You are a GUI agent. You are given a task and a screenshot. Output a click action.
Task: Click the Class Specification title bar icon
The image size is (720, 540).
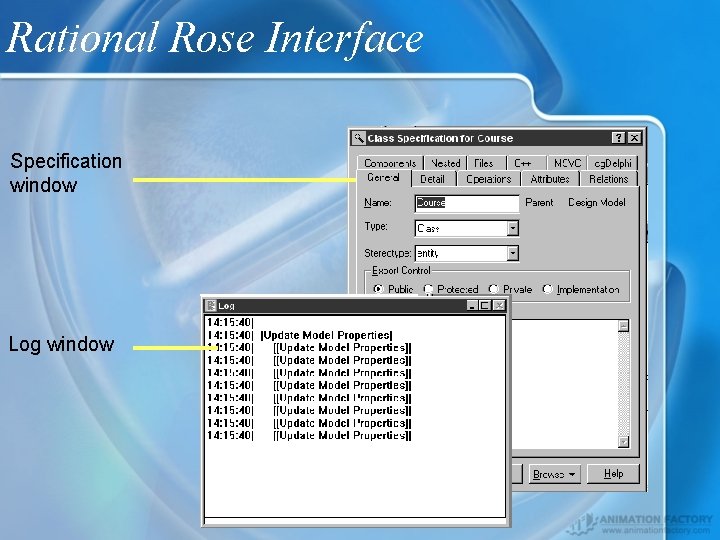pyautogui.click(x=359, y=138)
